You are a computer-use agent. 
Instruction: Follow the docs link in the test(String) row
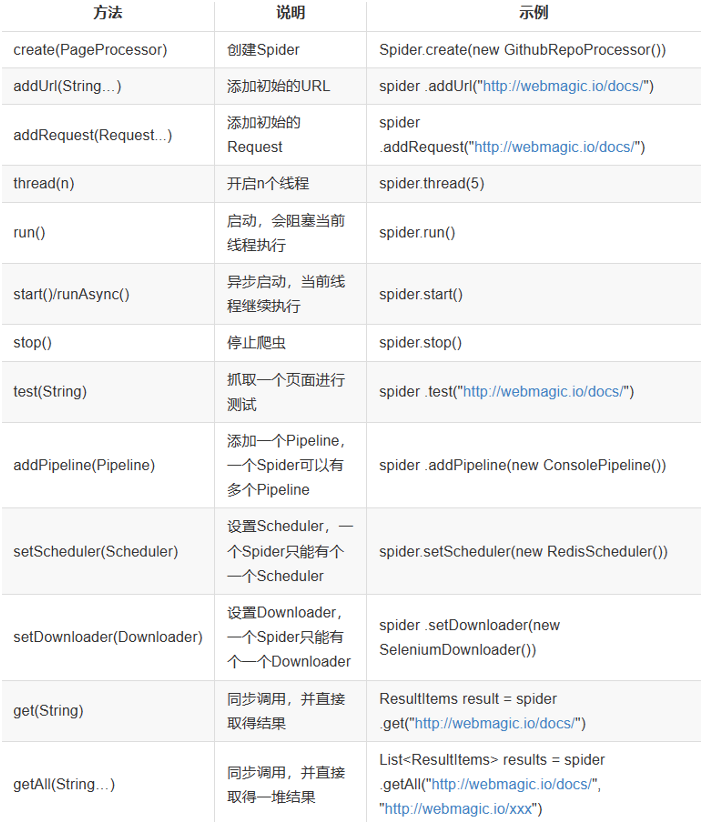(545, 392)
